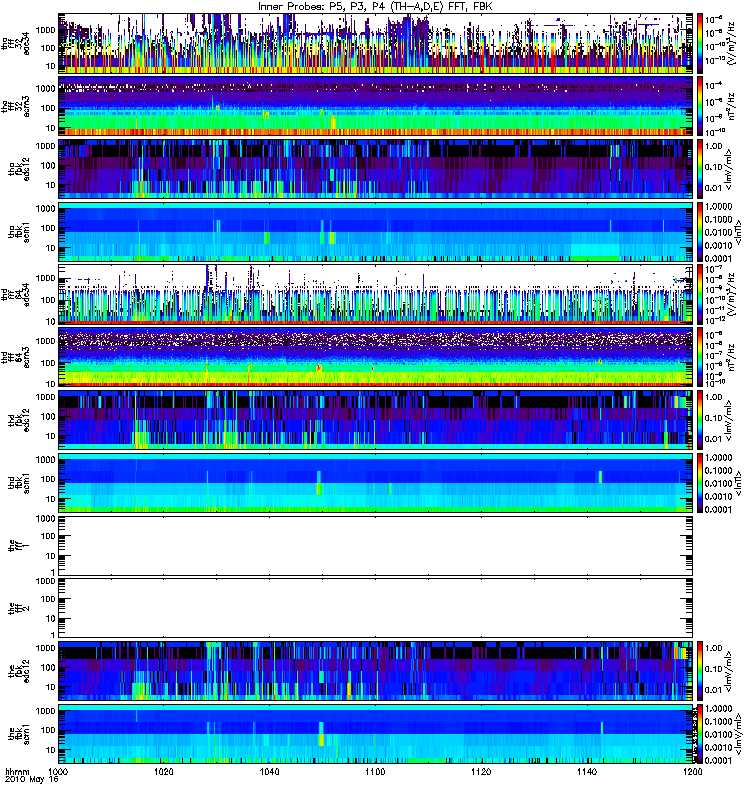750x800 pixels.
Task: Click the 'tha fbk scm1' y-axis label
Action: point(19,233)
